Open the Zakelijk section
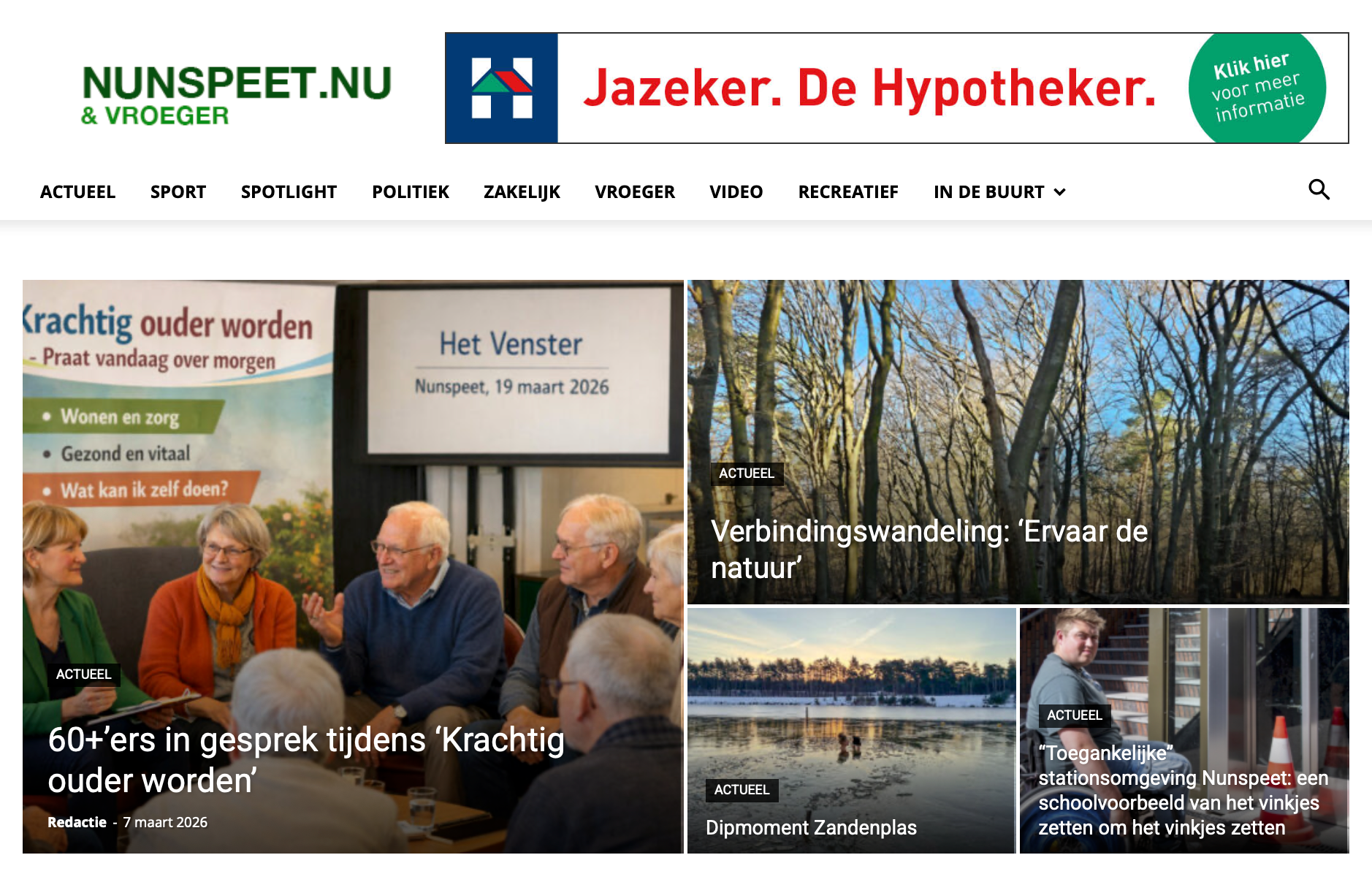Image resolution: width=1372 pixels, height=874 pixels. tap(522, 192)
